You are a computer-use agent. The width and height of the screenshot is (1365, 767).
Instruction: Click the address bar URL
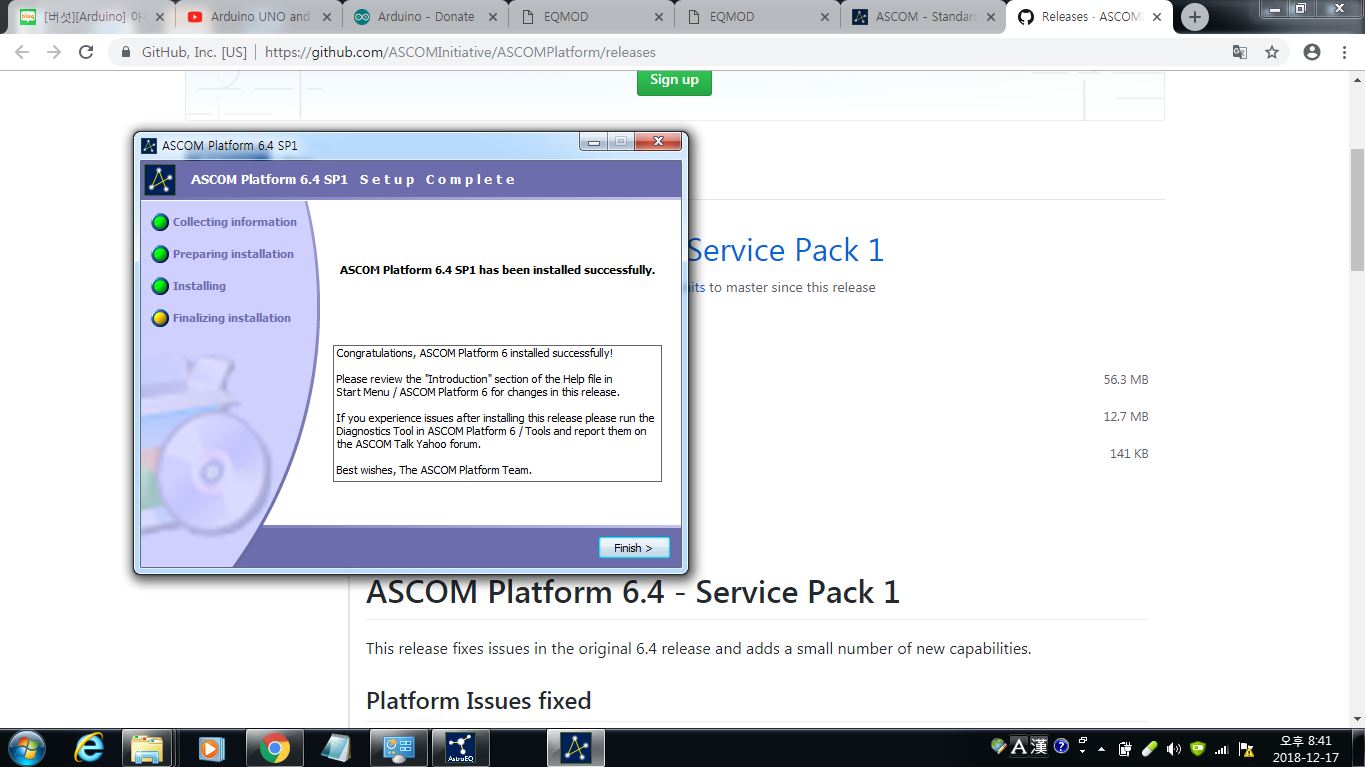[460, 52]
